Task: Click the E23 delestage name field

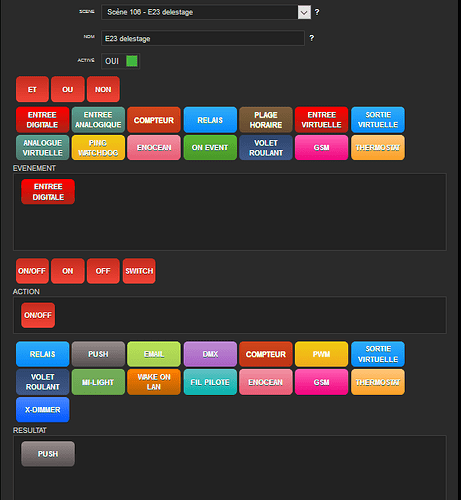Action: [203, 38]
